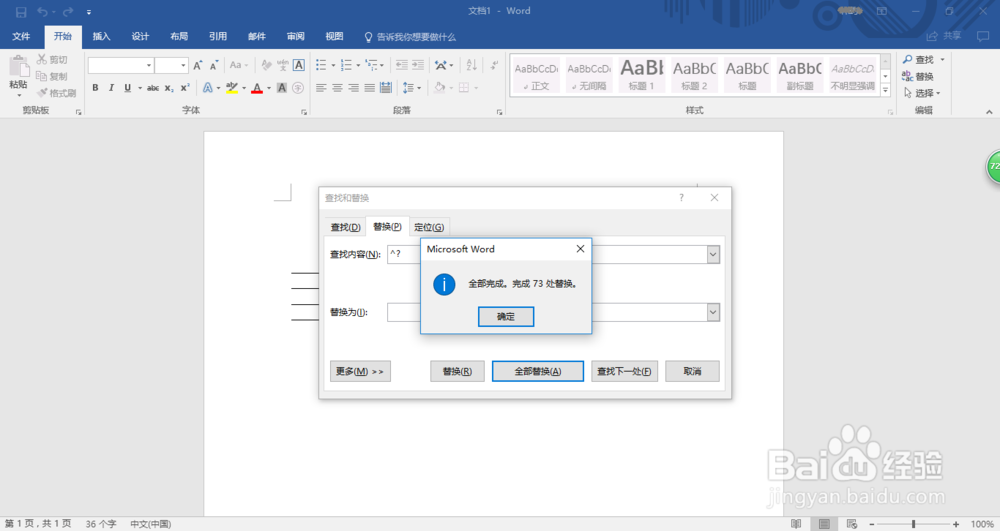The image size is (1000, 531).
Task: Show paragraph marks icon
Action: (x=494, y=65)
